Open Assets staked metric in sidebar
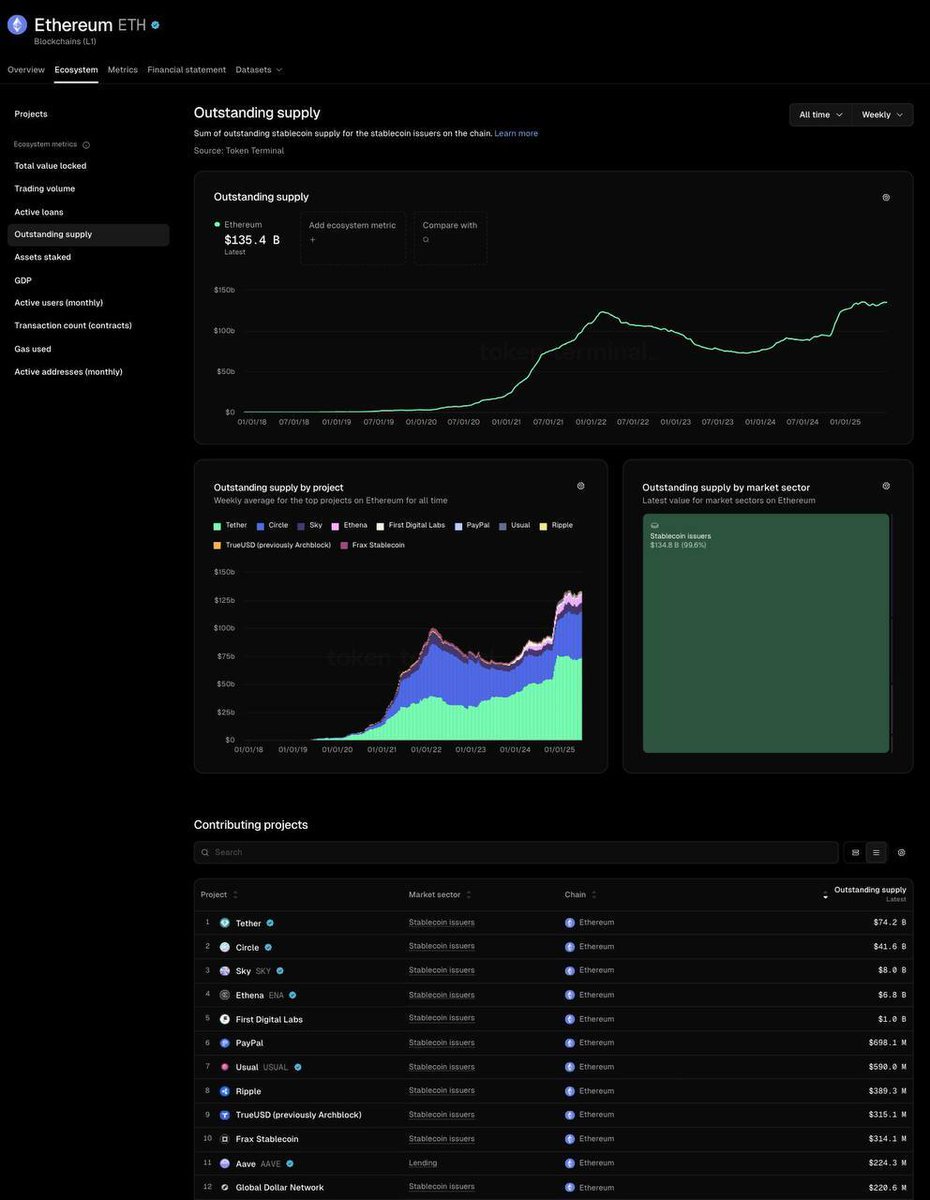The image size is (930, 1200). coord(43,257)
